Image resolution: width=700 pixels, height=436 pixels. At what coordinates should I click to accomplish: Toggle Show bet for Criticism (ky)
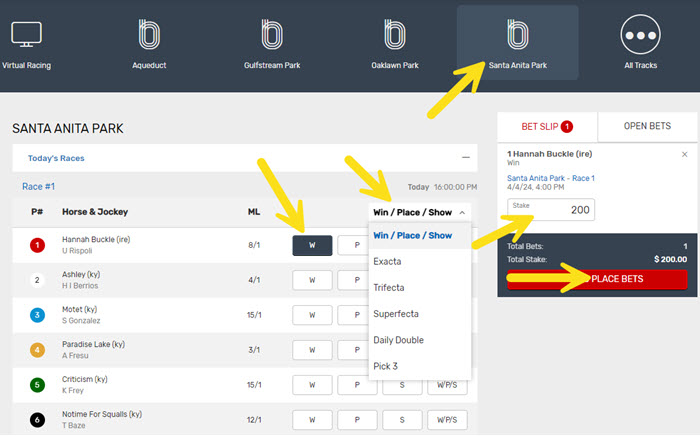point(402,387)
